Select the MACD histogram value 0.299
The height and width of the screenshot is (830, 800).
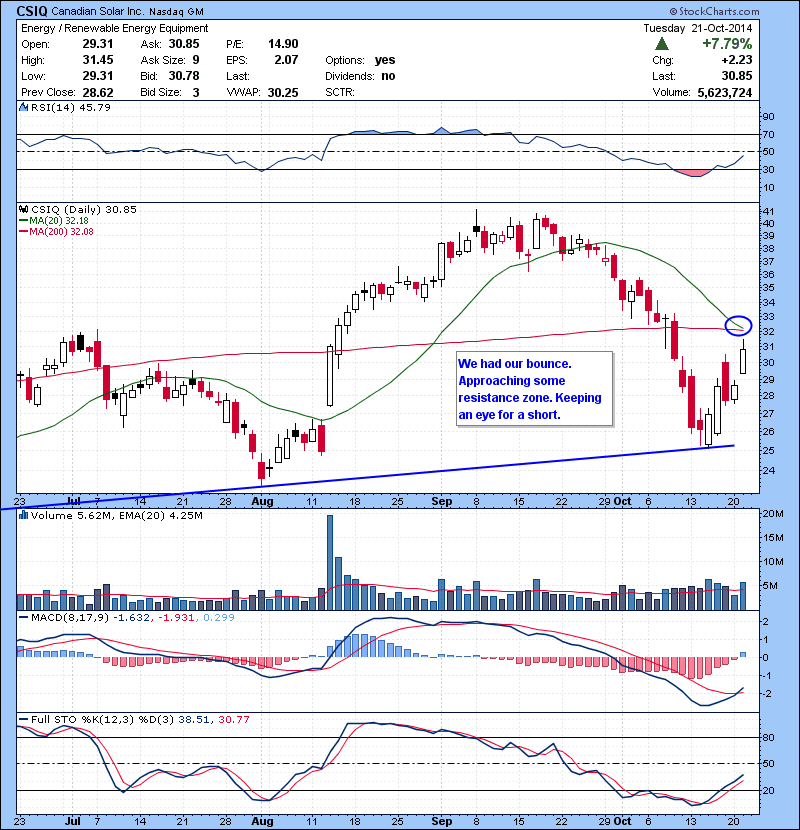click(219, 617)
